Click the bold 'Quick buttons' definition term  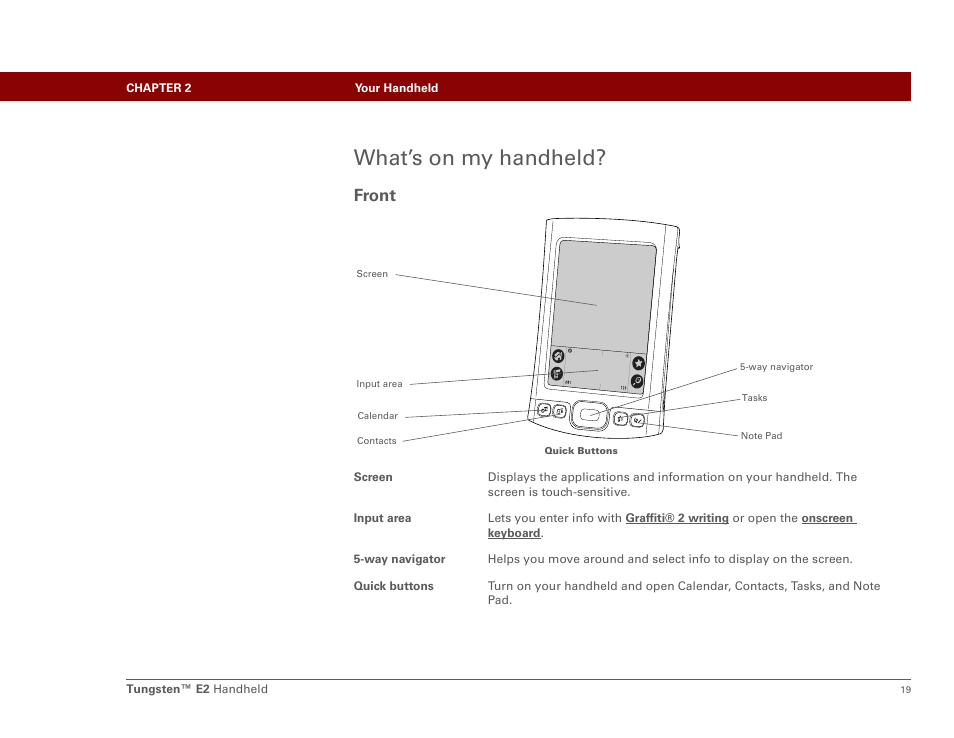[394, 586]
